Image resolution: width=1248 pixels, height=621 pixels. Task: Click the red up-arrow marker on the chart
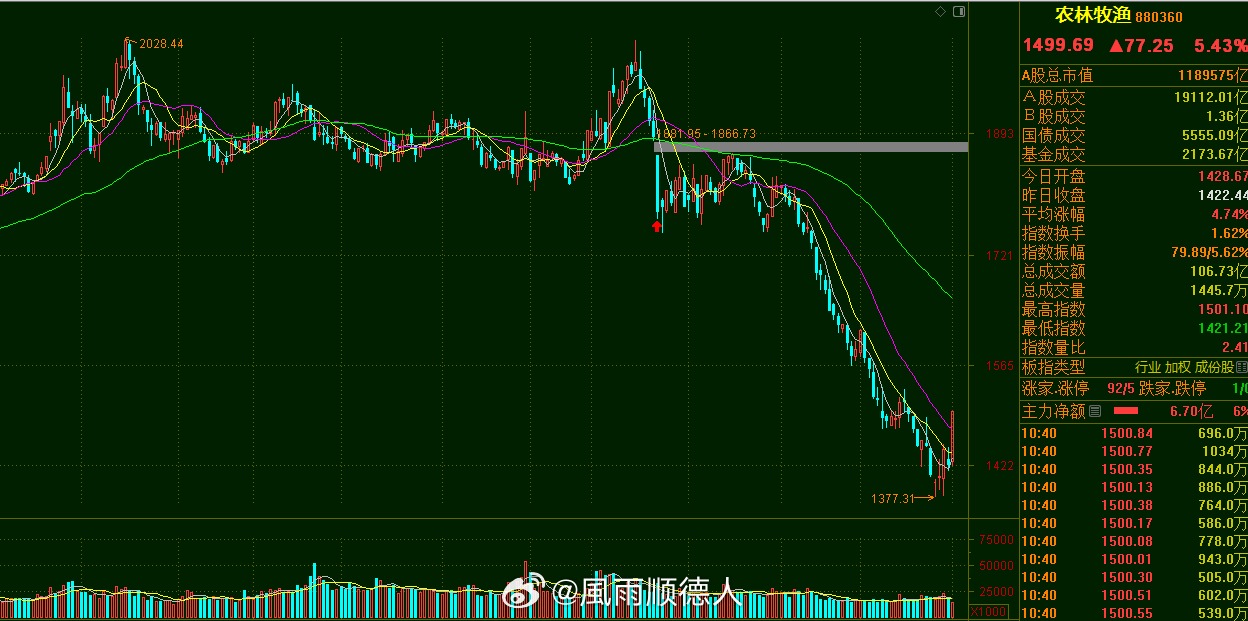[x=658, y=226]
